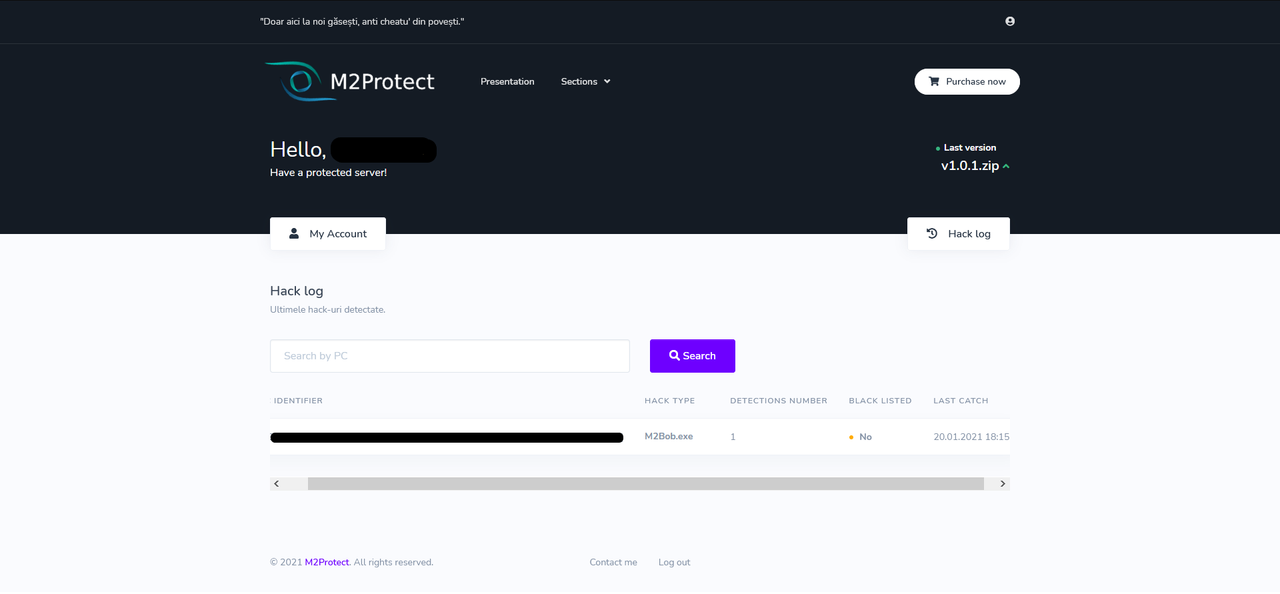The height and width of the screenshot is (594, 1280).
Task: Click the purple Search button
Action: (692, 356)
